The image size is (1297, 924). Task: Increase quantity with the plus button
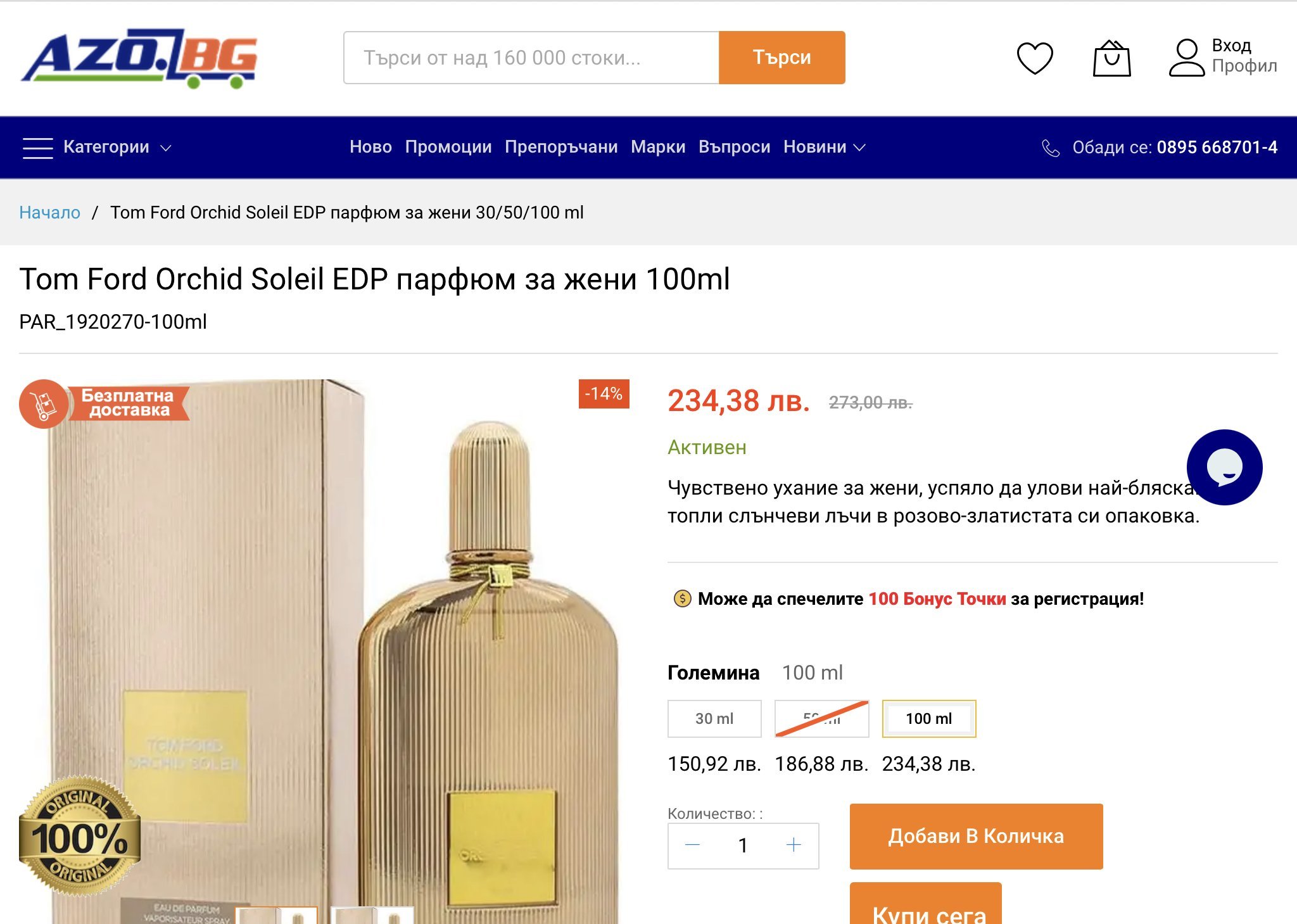794,845
